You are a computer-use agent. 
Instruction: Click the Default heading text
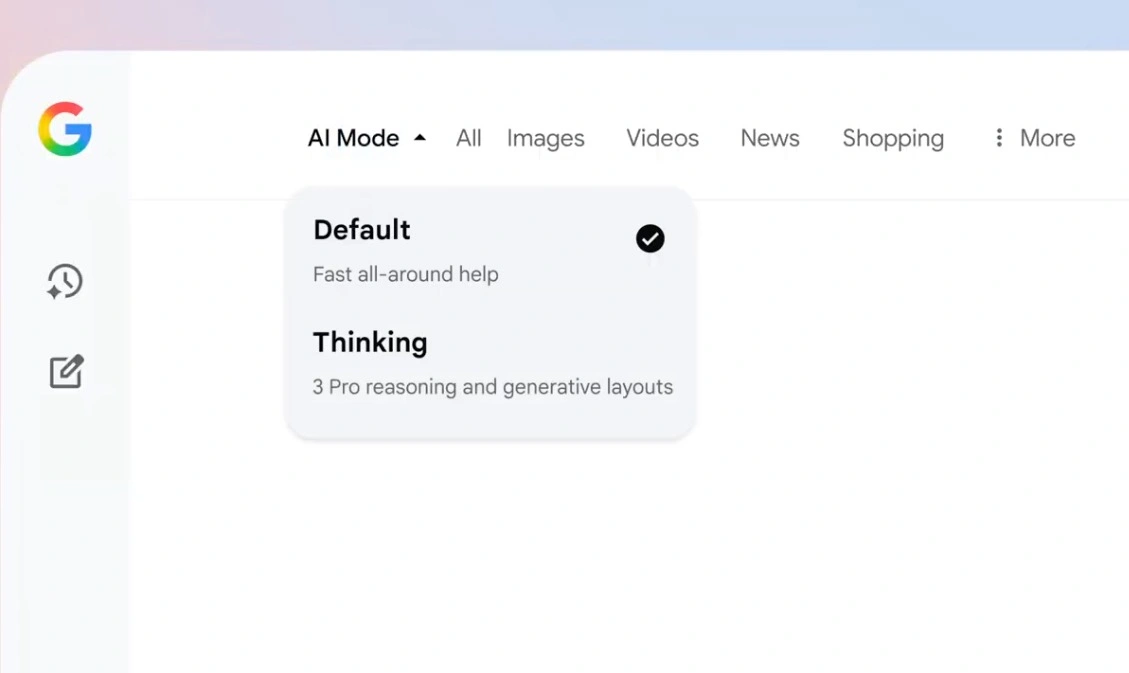point(361,230)
